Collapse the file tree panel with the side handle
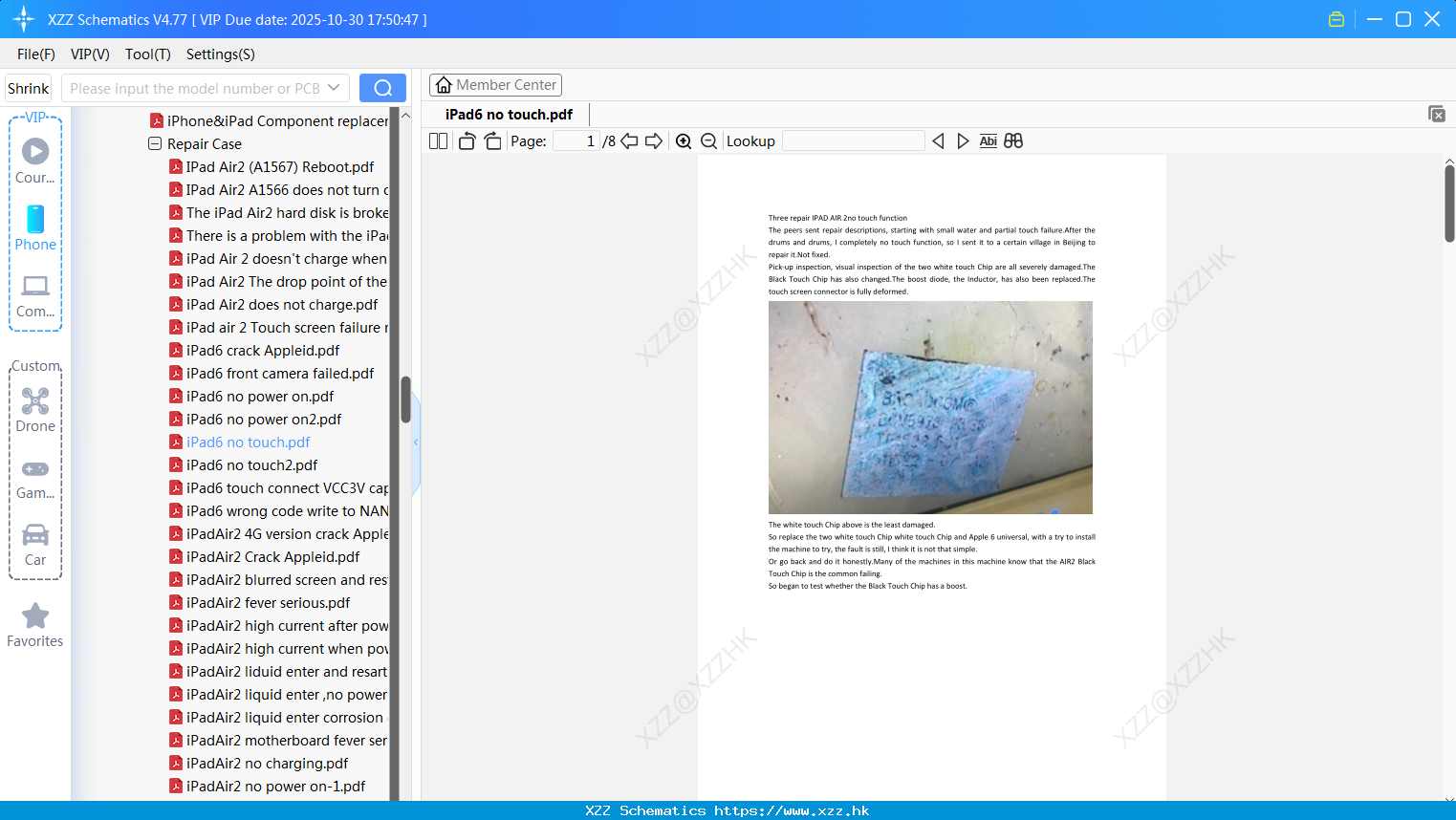The height and width of the screenshot is (820, 1456). coord(416,442)
